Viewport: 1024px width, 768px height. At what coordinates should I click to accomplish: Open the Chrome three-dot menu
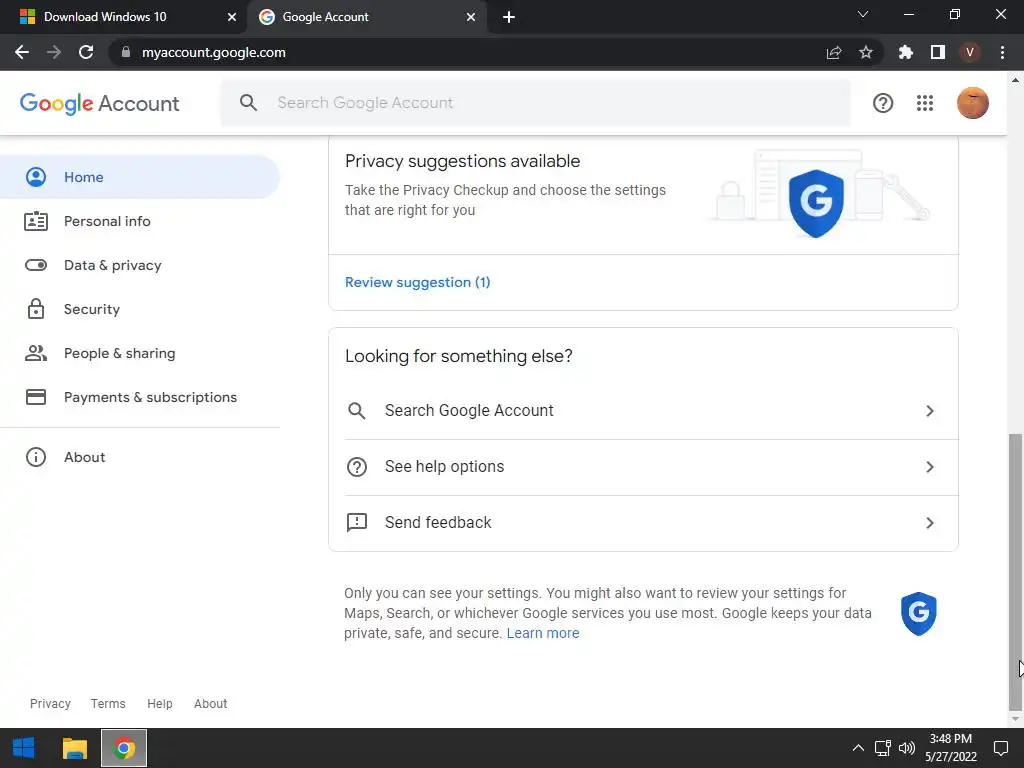coord(1002,52)
